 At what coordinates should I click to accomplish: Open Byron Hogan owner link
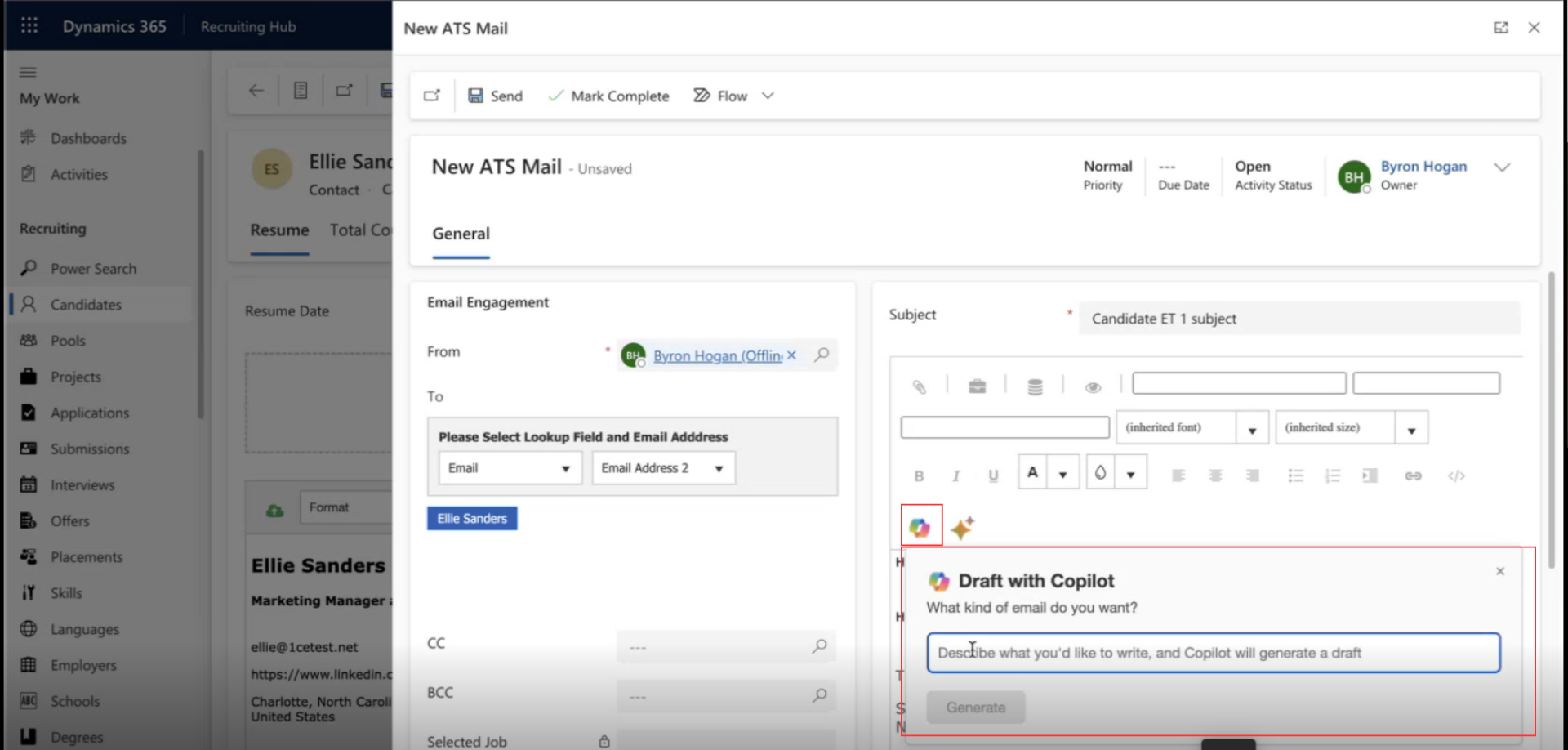[1423, 166]
